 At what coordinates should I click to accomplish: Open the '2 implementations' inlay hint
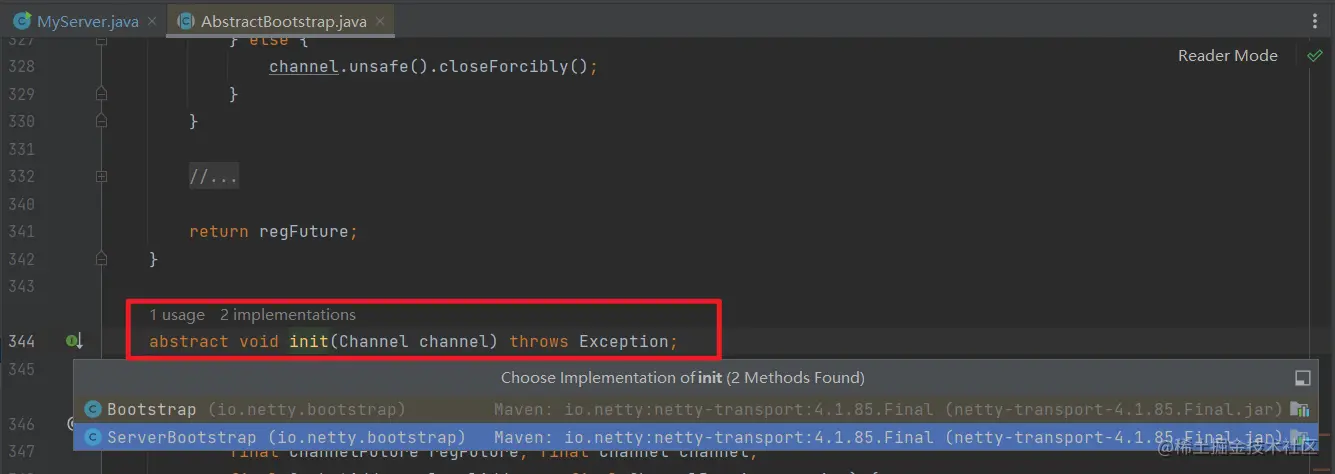(288, 315)
